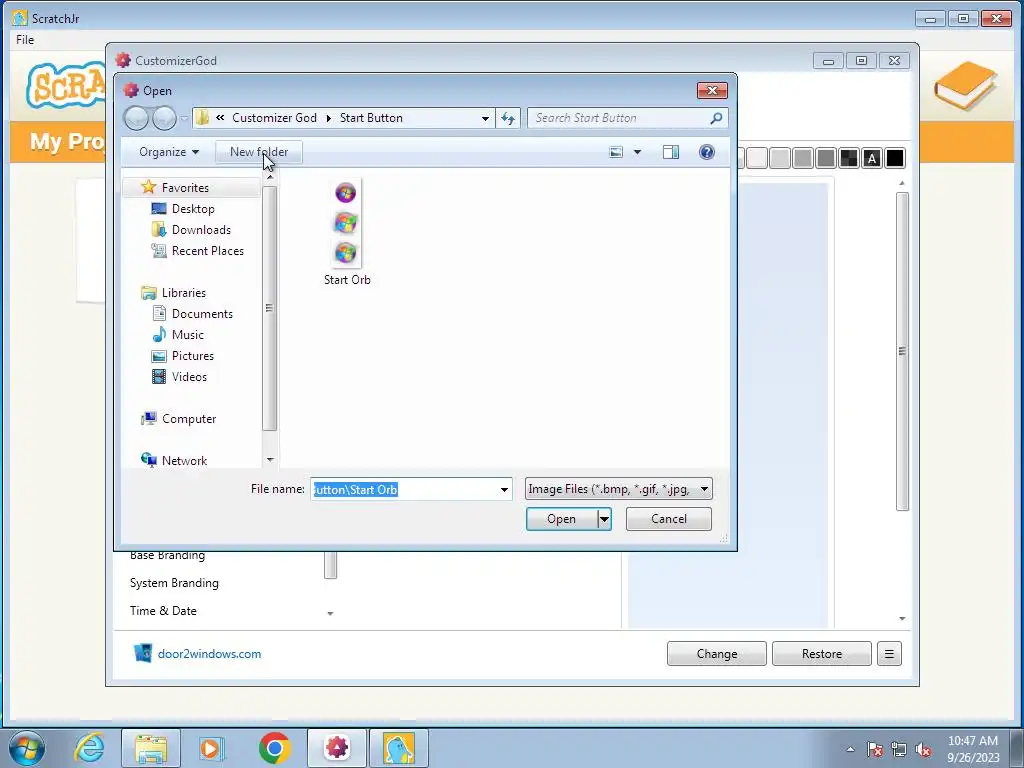Viewport: 1024px width, 768px height.
Task: Click the Forward navigation arrow in Open dialog
Action: pos(164,118)
